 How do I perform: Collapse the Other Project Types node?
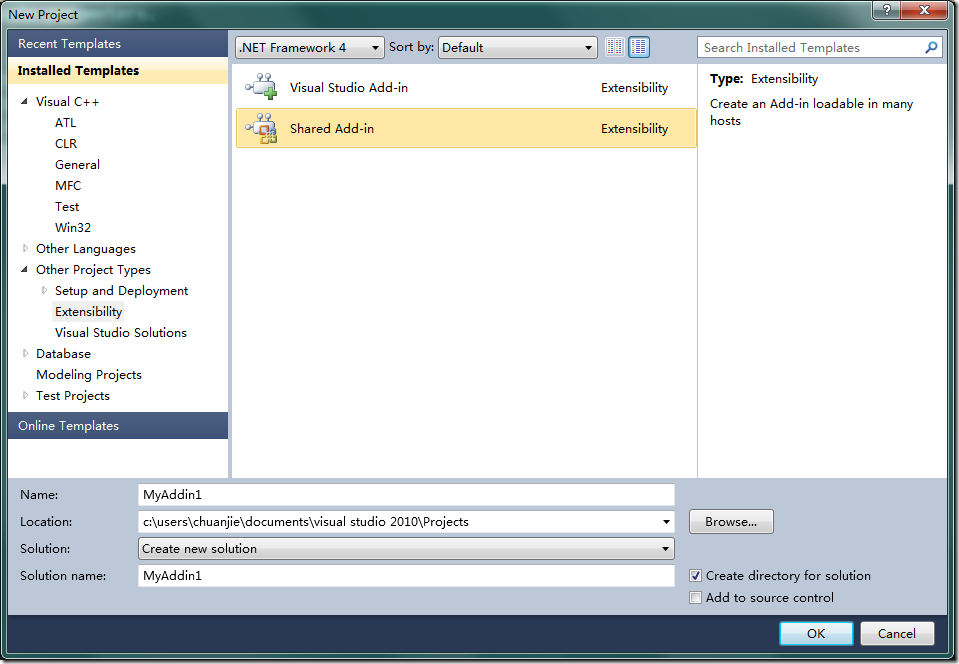pos(24,269)
